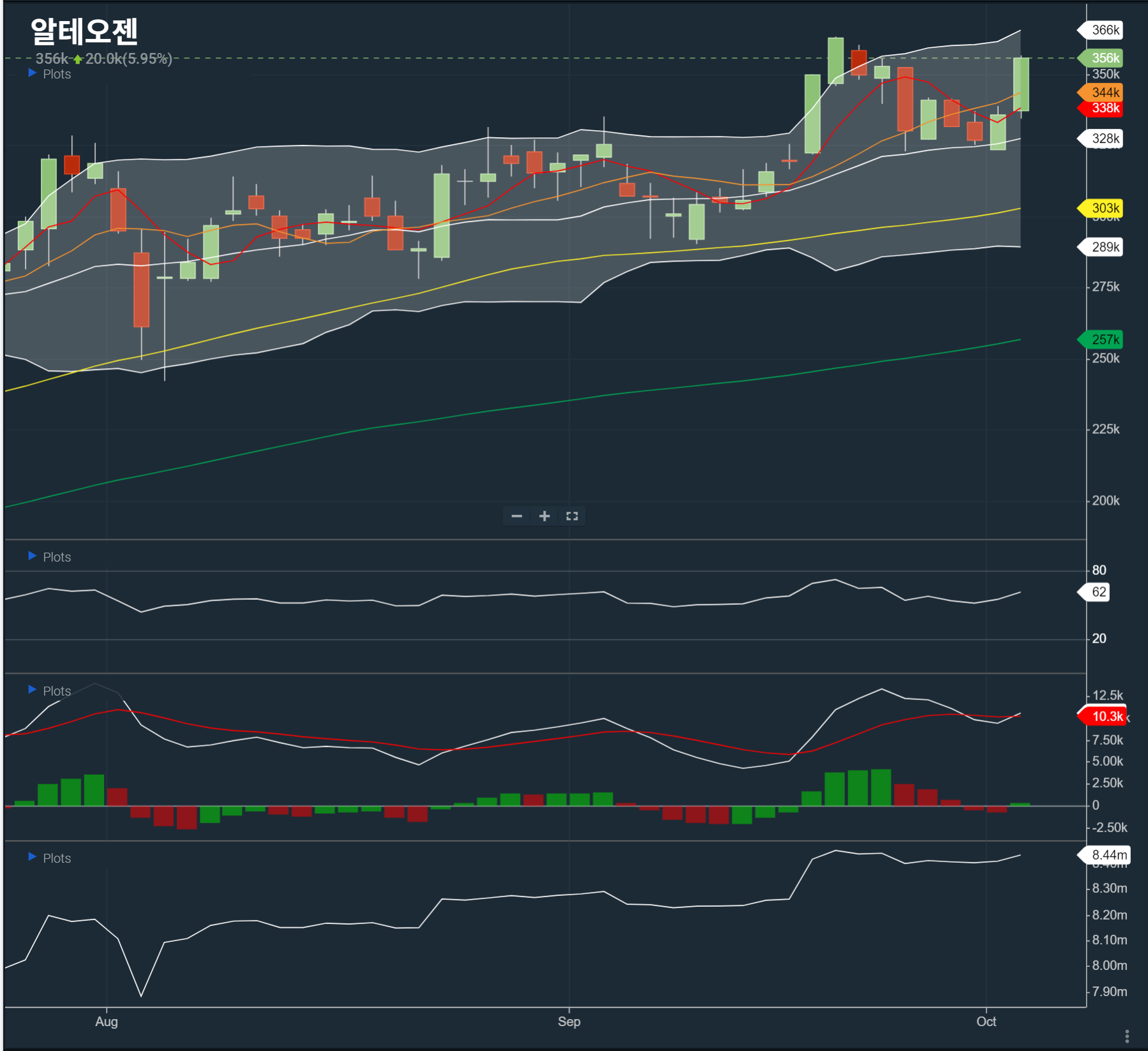Click the 알테오젠 stock title
The height and width of the screenshot is (1051, 1148).
84,31
